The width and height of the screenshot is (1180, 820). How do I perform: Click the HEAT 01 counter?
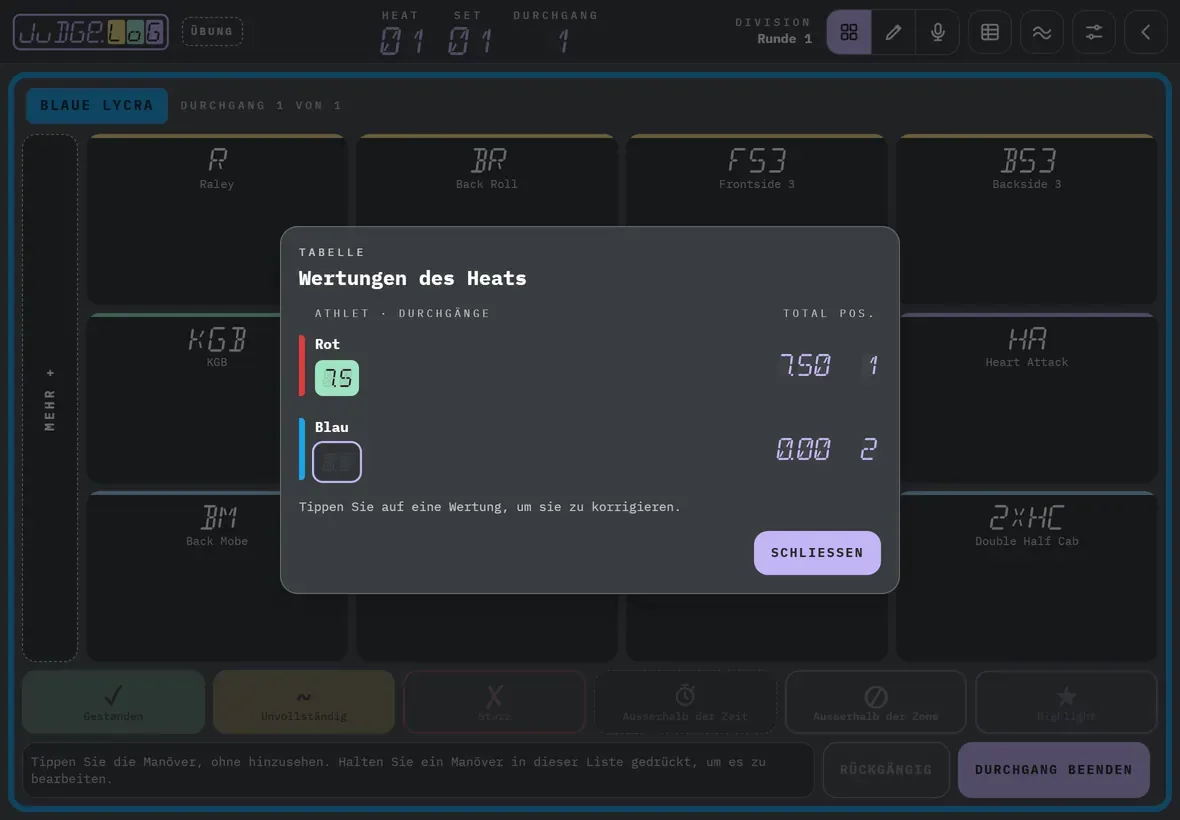(x=400, y=33)
